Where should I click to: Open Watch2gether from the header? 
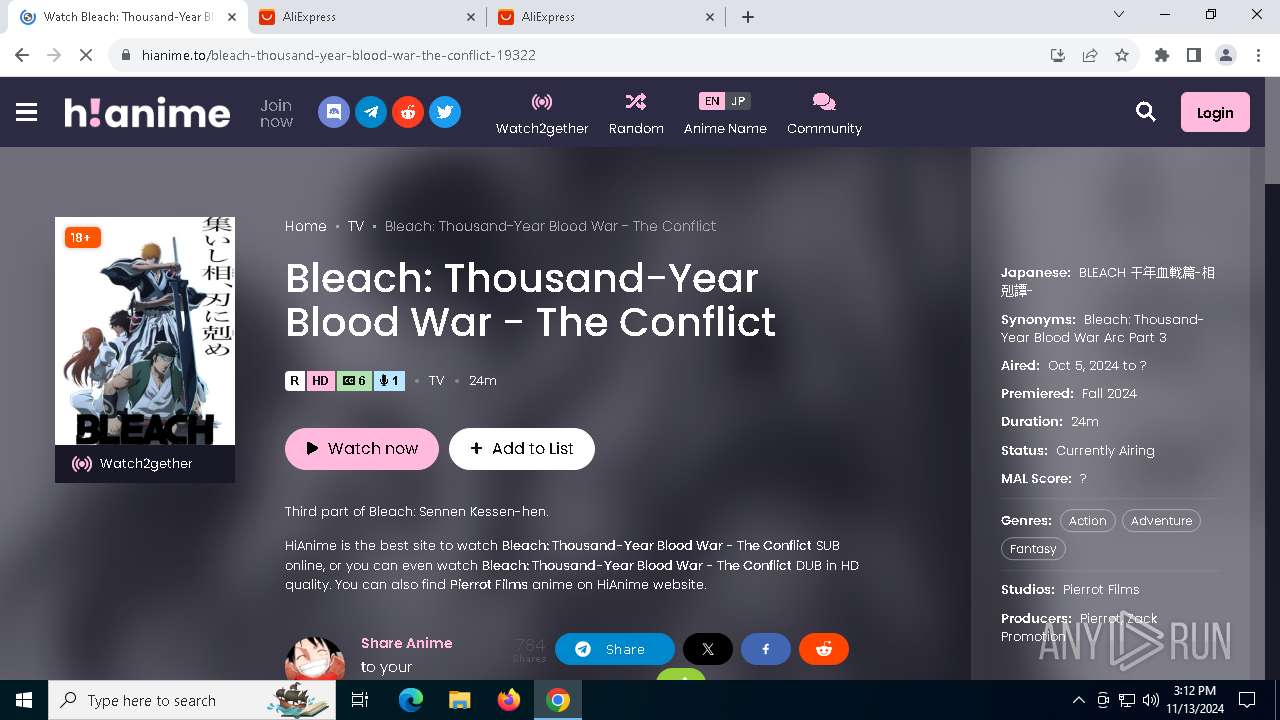point(542,114)
